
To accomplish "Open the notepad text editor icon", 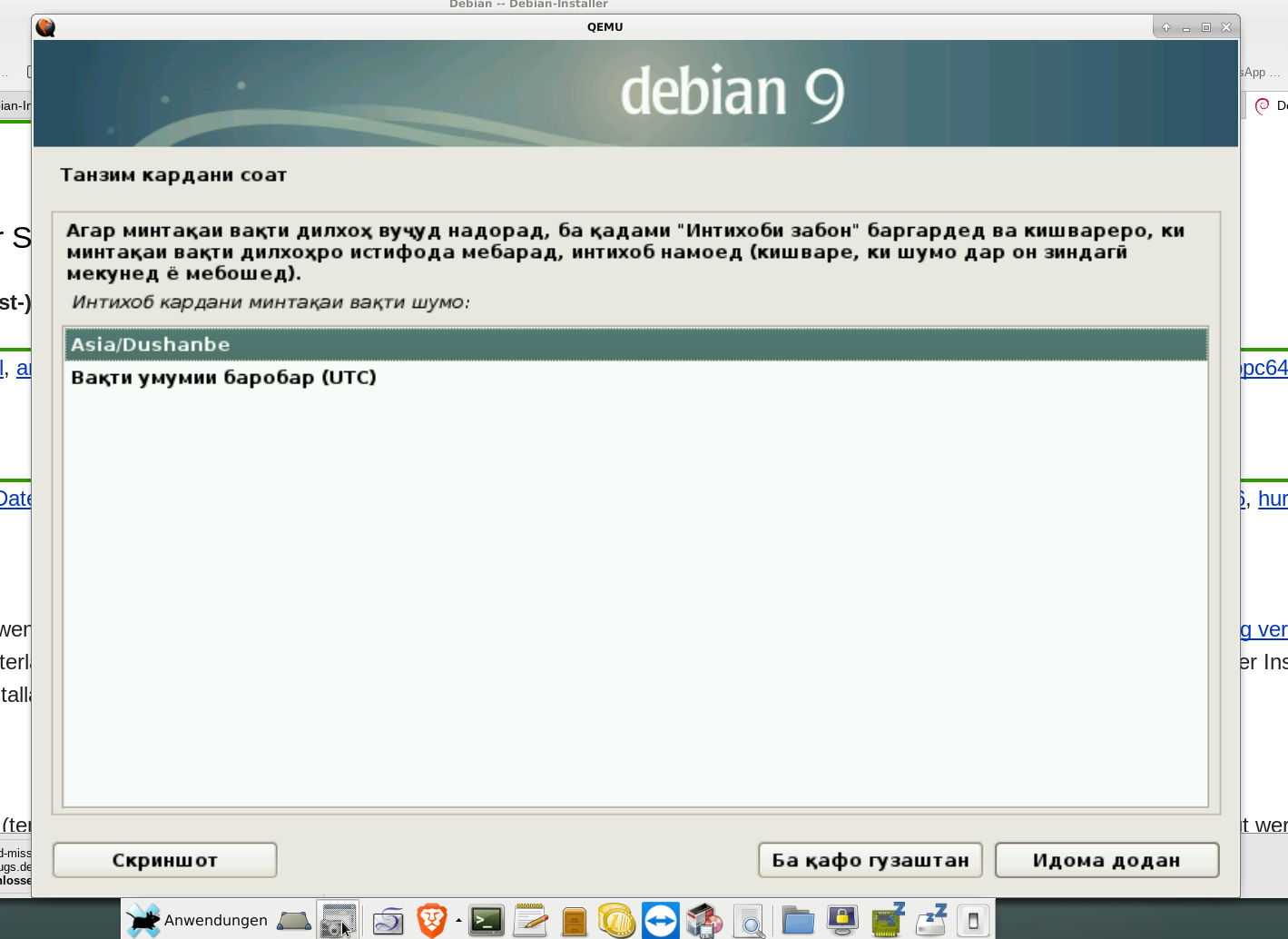I will [x=530, y=920].
